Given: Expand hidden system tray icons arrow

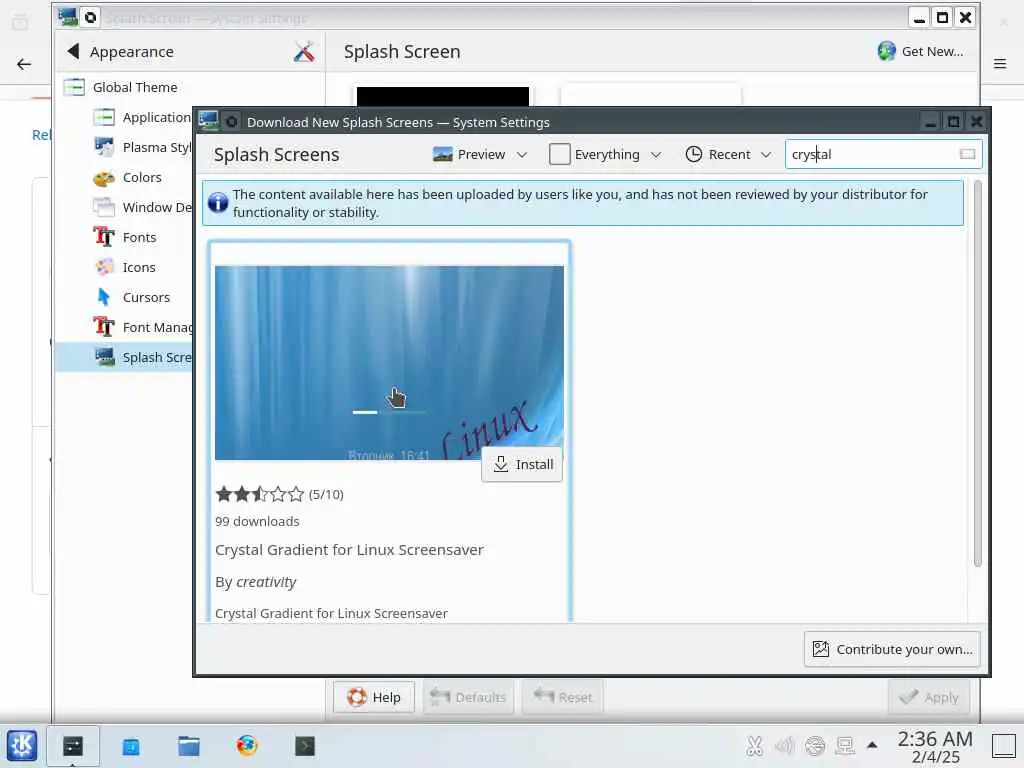Looking at the screenshot, I should 872,745.
